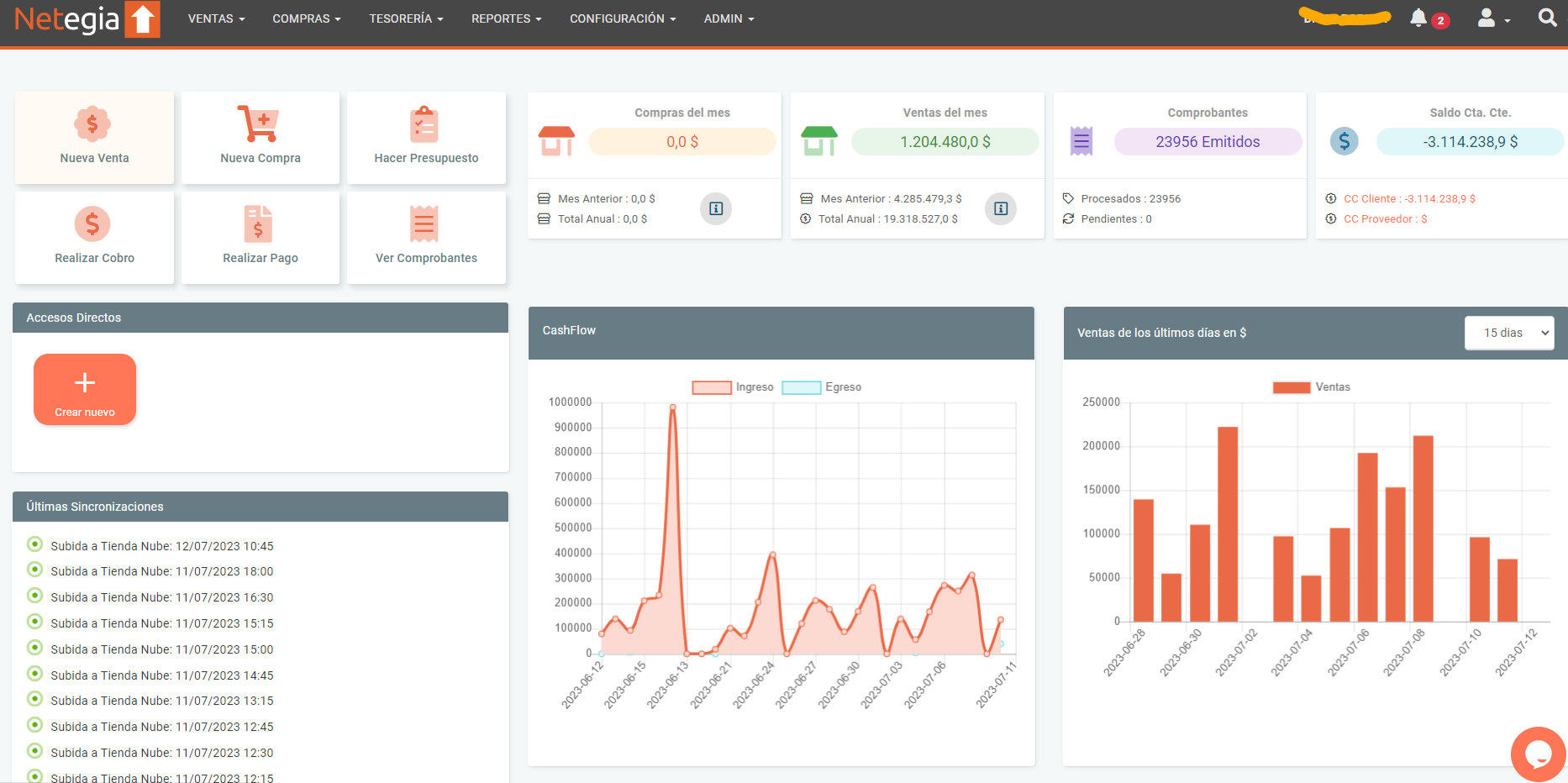Click the Nueva Compra tile label
The height and width of the screenshot is (783, 1568).
click(x=260, y=158)
